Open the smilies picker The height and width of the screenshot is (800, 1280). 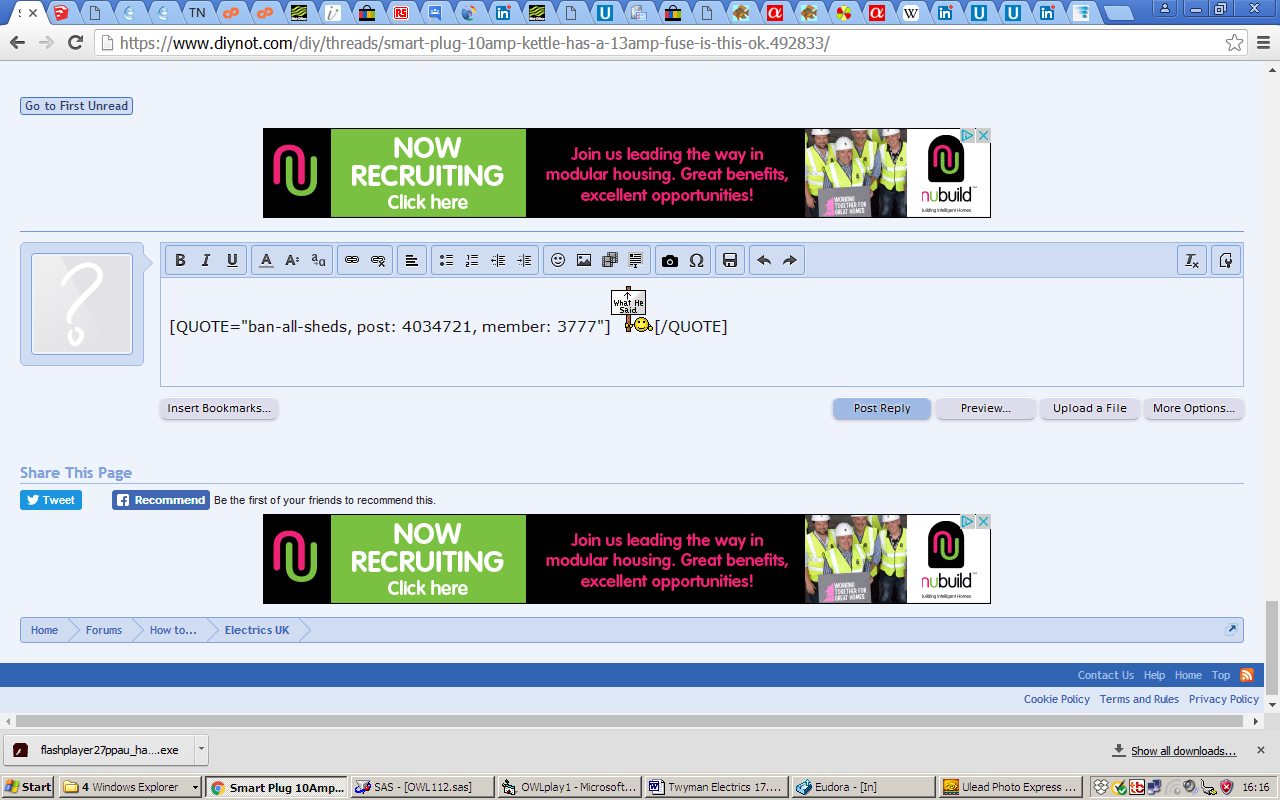[558, 260]
